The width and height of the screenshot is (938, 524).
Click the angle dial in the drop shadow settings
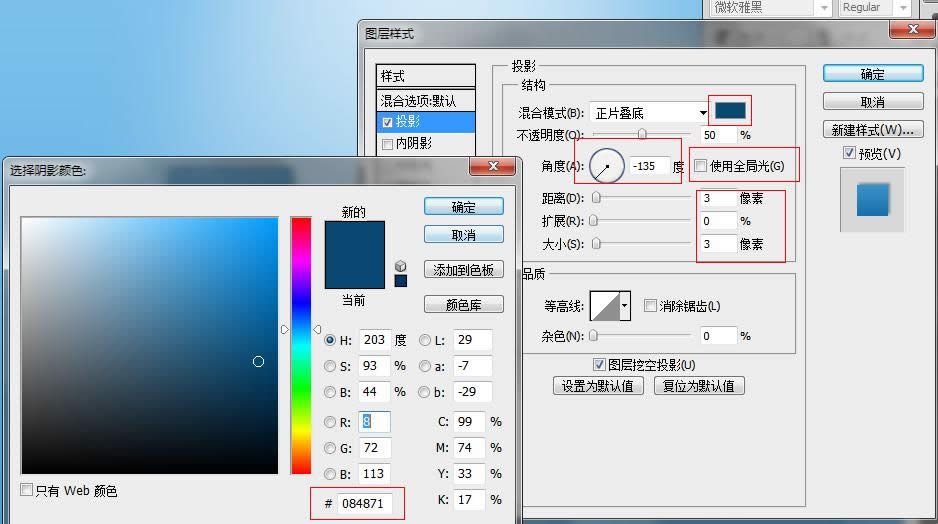point(606,165)
